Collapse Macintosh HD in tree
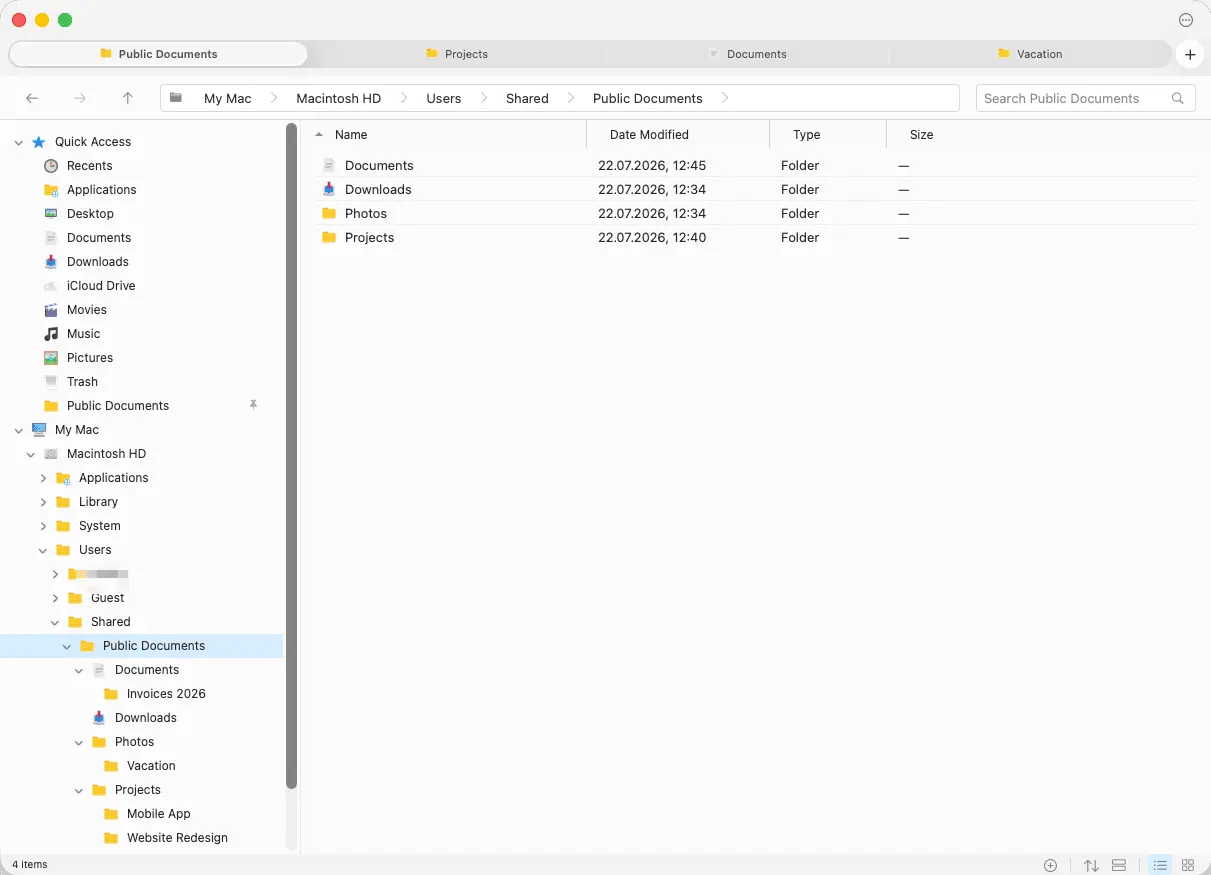1211x875 pixels. click(31, 454)
